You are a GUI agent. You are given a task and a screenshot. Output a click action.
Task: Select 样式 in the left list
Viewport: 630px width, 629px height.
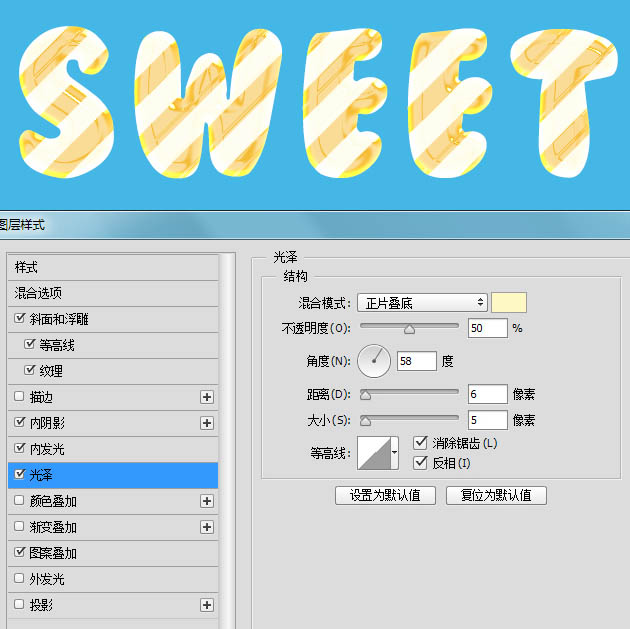pyautogui.click(x=113, y=268)
